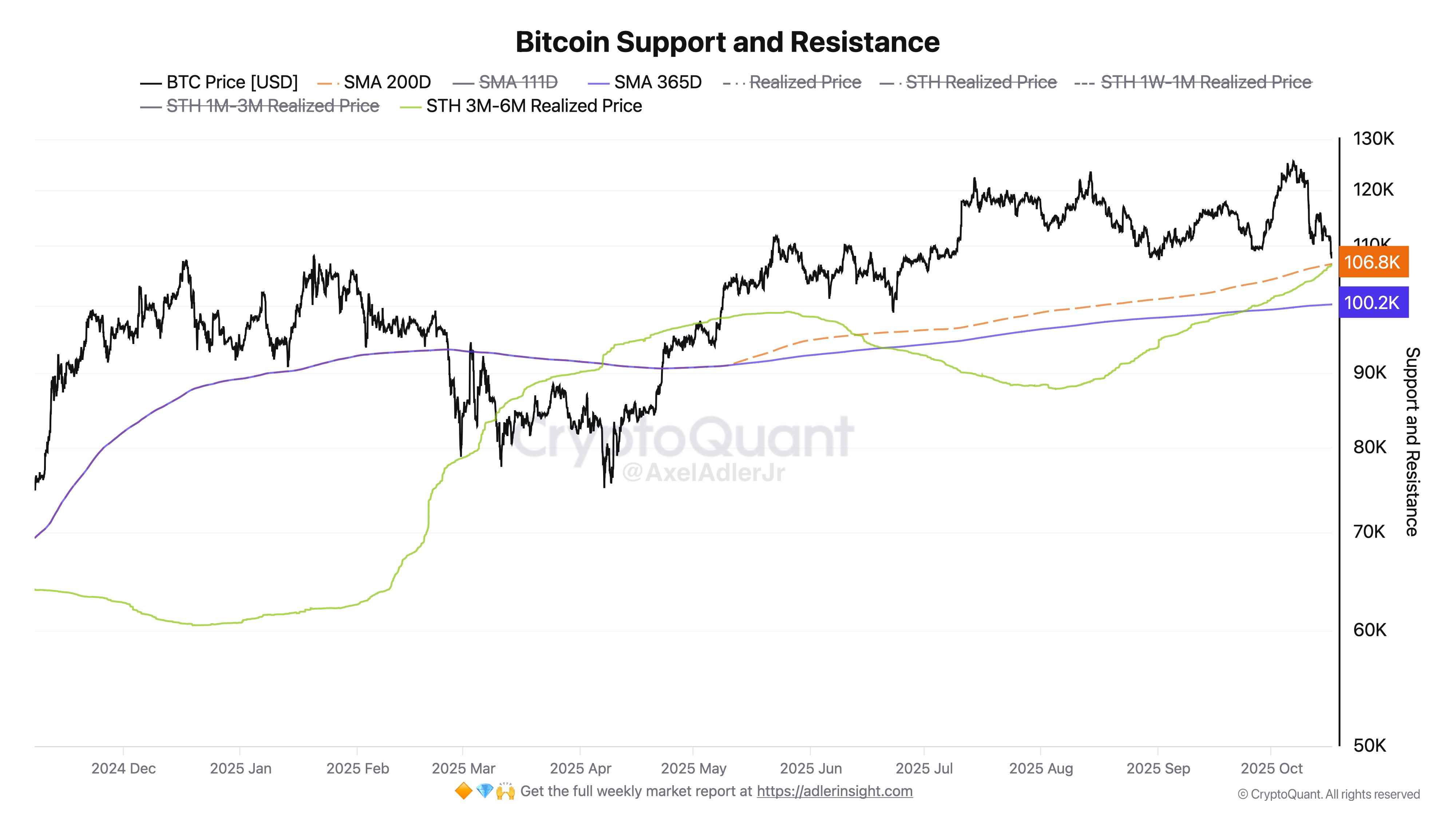
Task: Click the blue gem emoji icon
Action: (484, 791)
